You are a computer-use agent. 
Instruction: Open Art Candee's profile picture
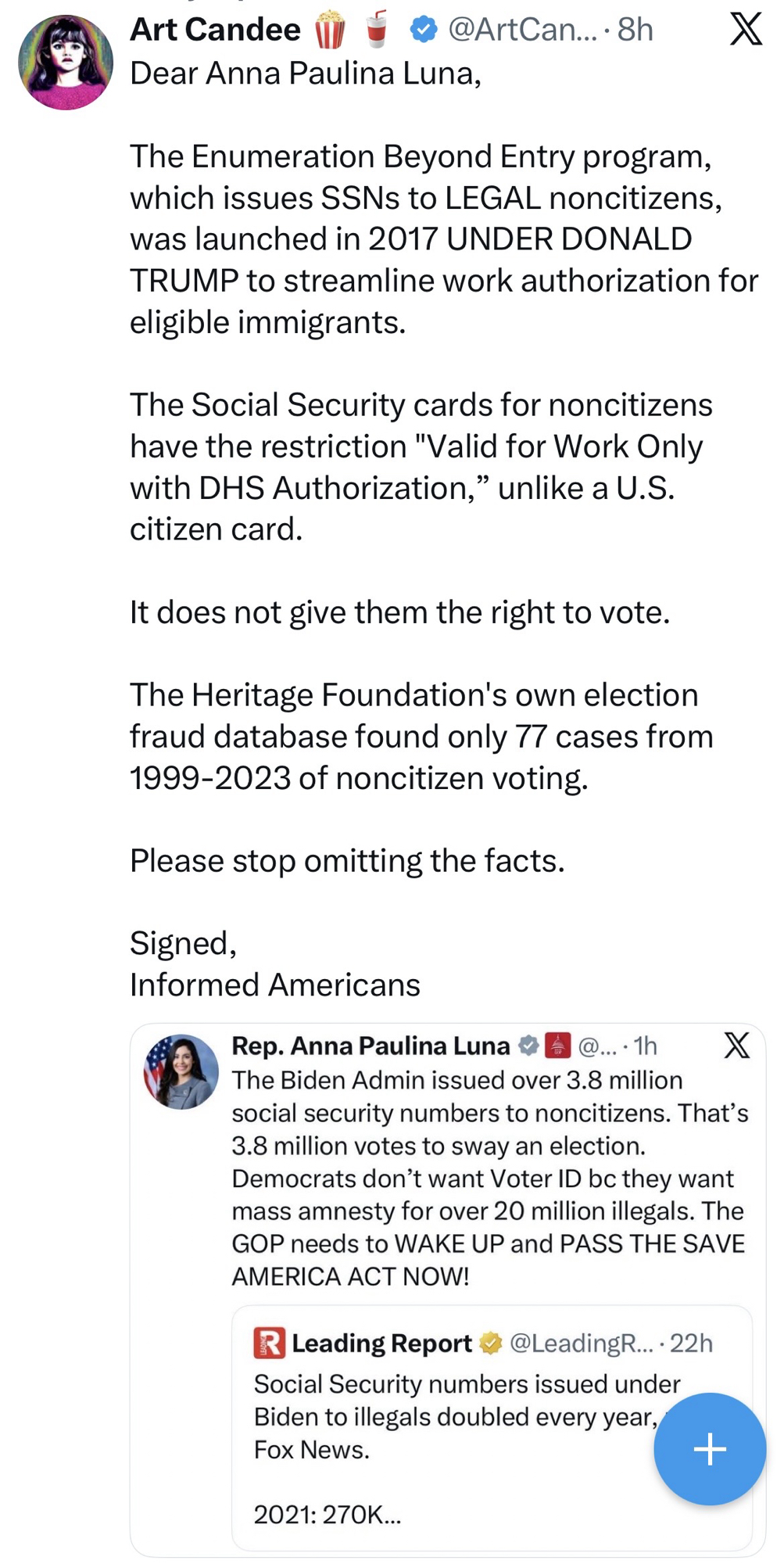[x=66, y=63]
